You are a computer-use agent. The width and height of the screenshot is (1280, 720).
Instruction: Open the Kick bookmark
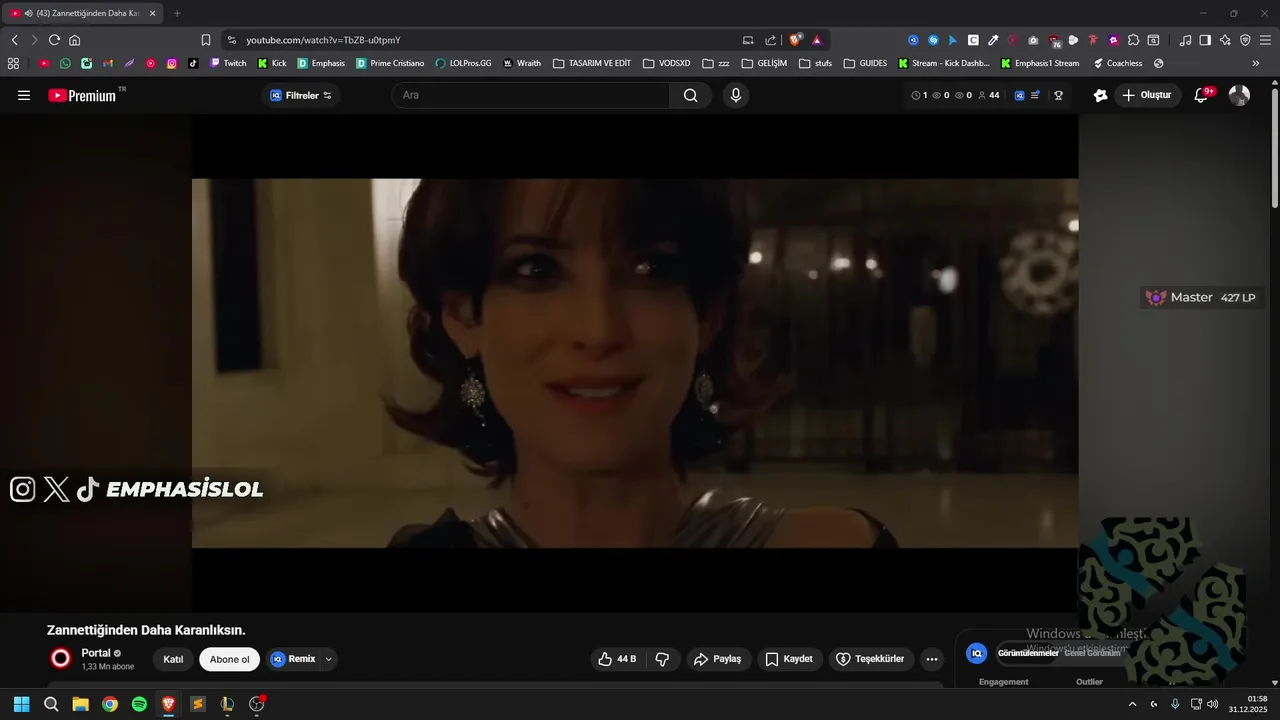pyautogui.click(x=272, y=63)
